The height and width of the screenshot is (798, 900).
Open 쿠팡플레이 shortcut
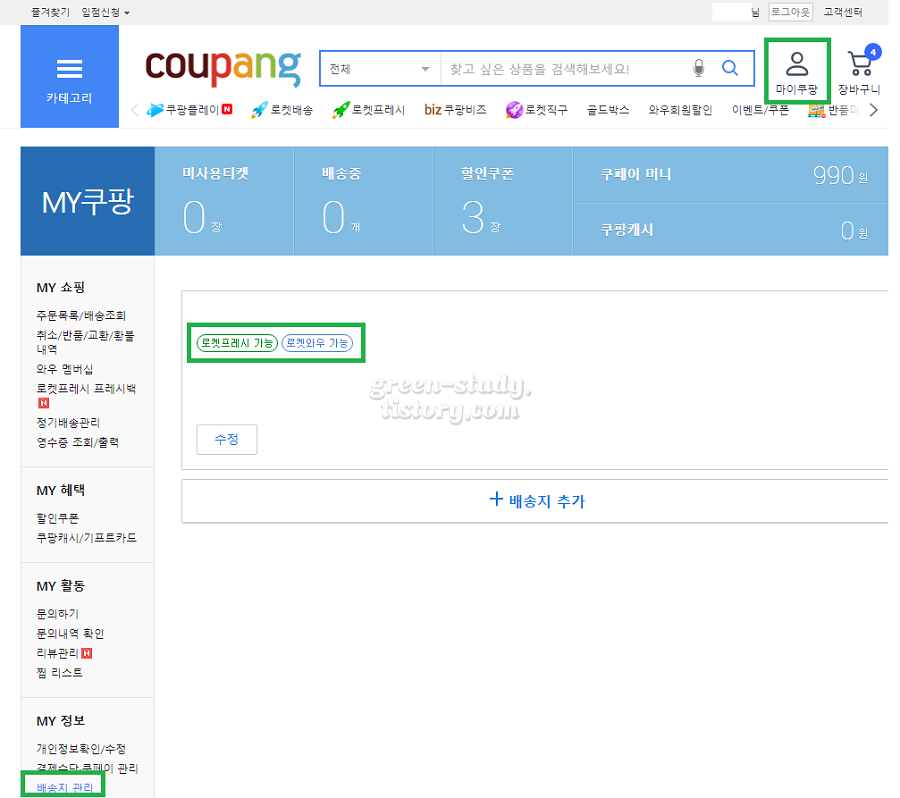pyautogui.click(x=189, y=110)
